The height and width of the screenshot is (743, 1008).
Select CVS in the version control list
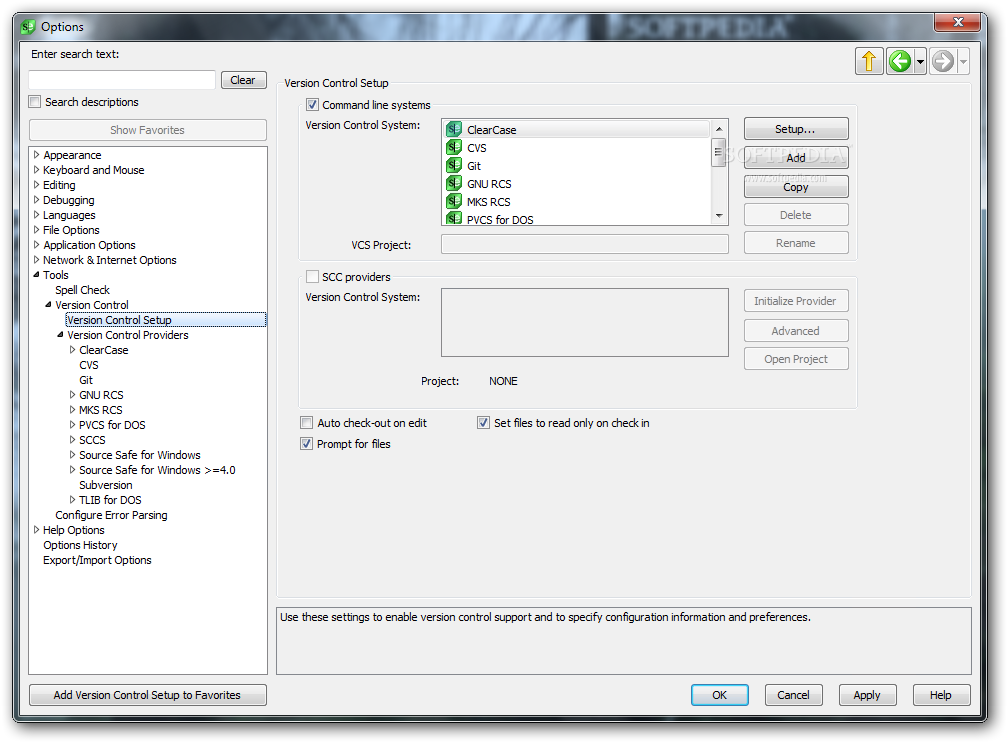click(577, 148)
